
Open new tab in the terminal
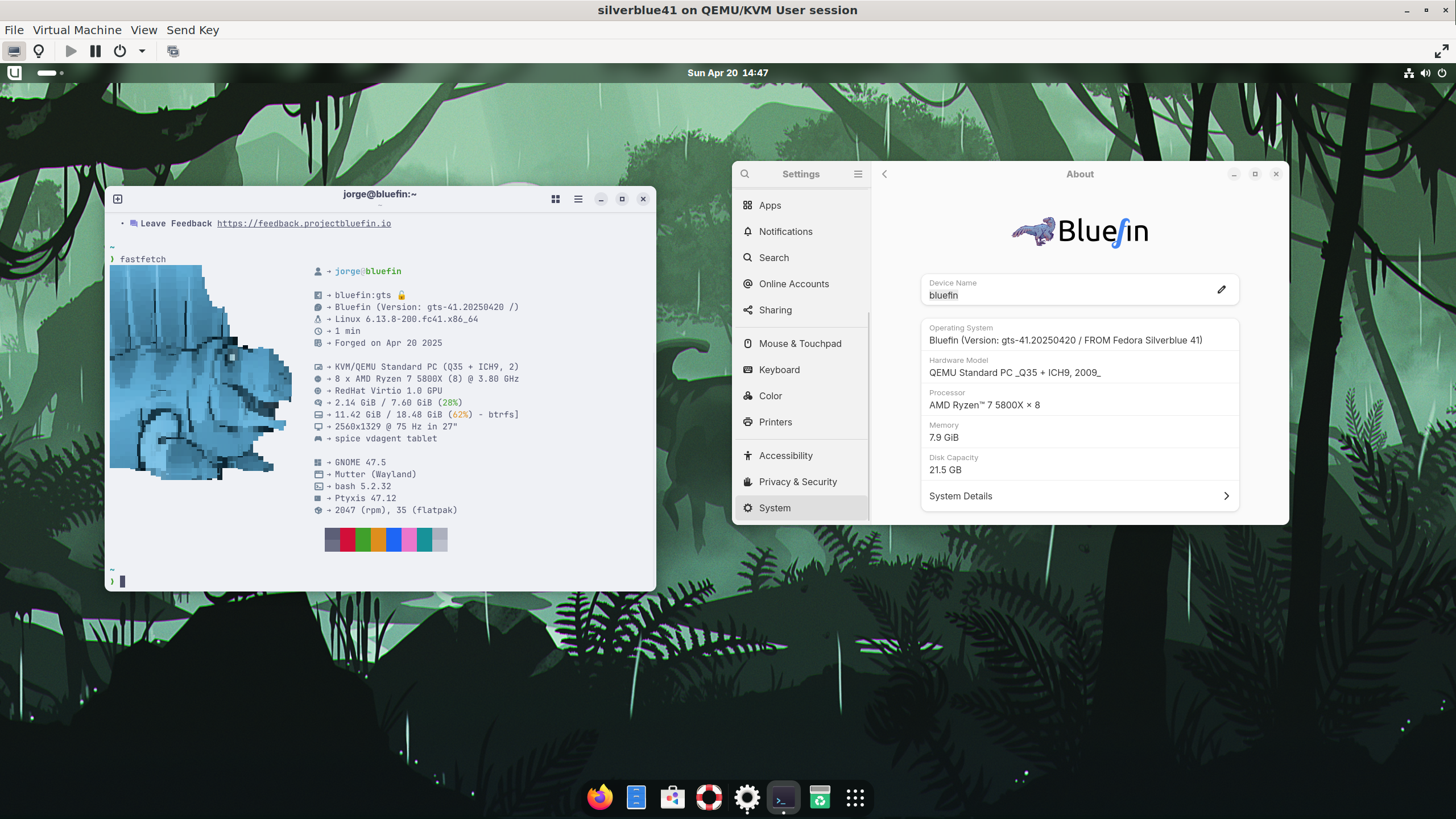point(118,199)
